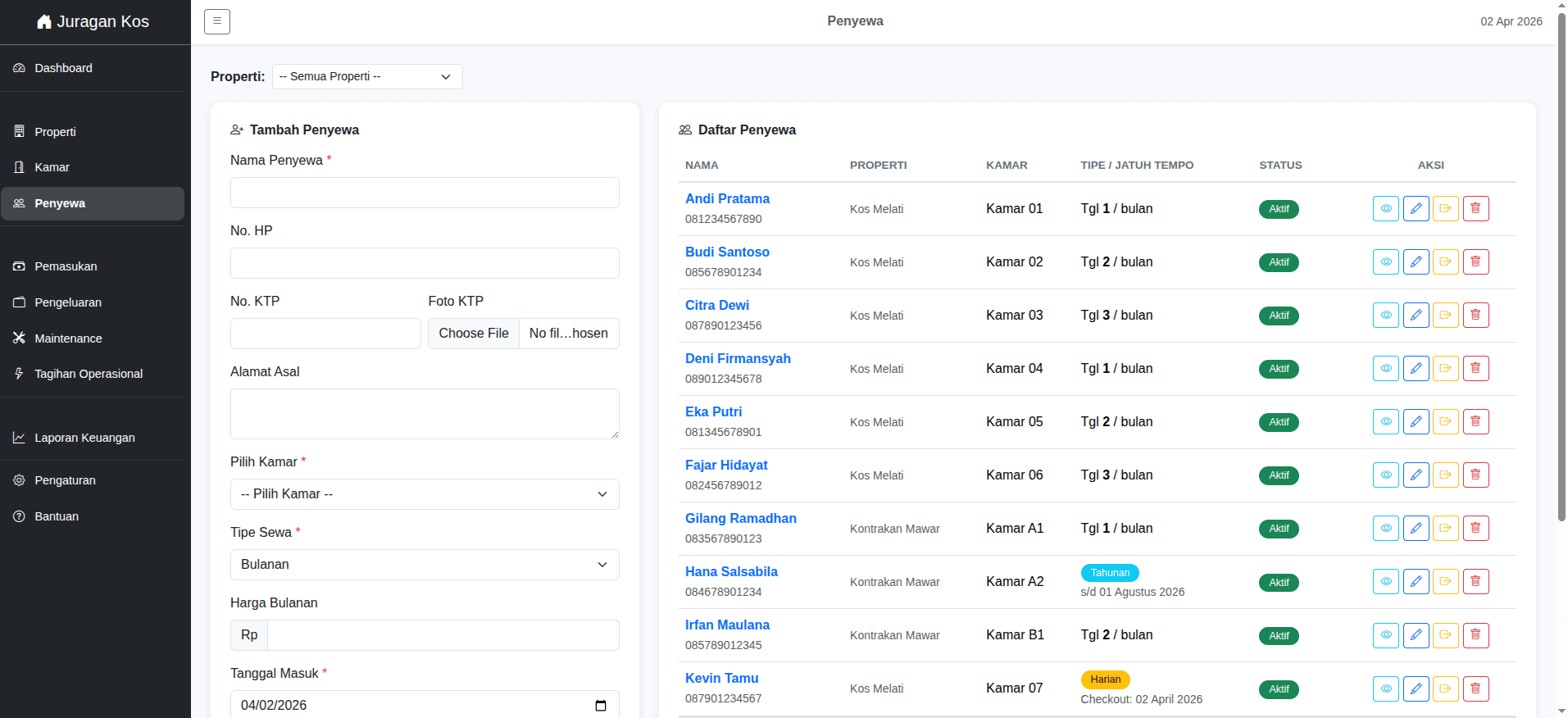Screen dimensions: 1568x718
Task: Open calendar picker in Tanggal Masuk field
Action: (601, 706)
